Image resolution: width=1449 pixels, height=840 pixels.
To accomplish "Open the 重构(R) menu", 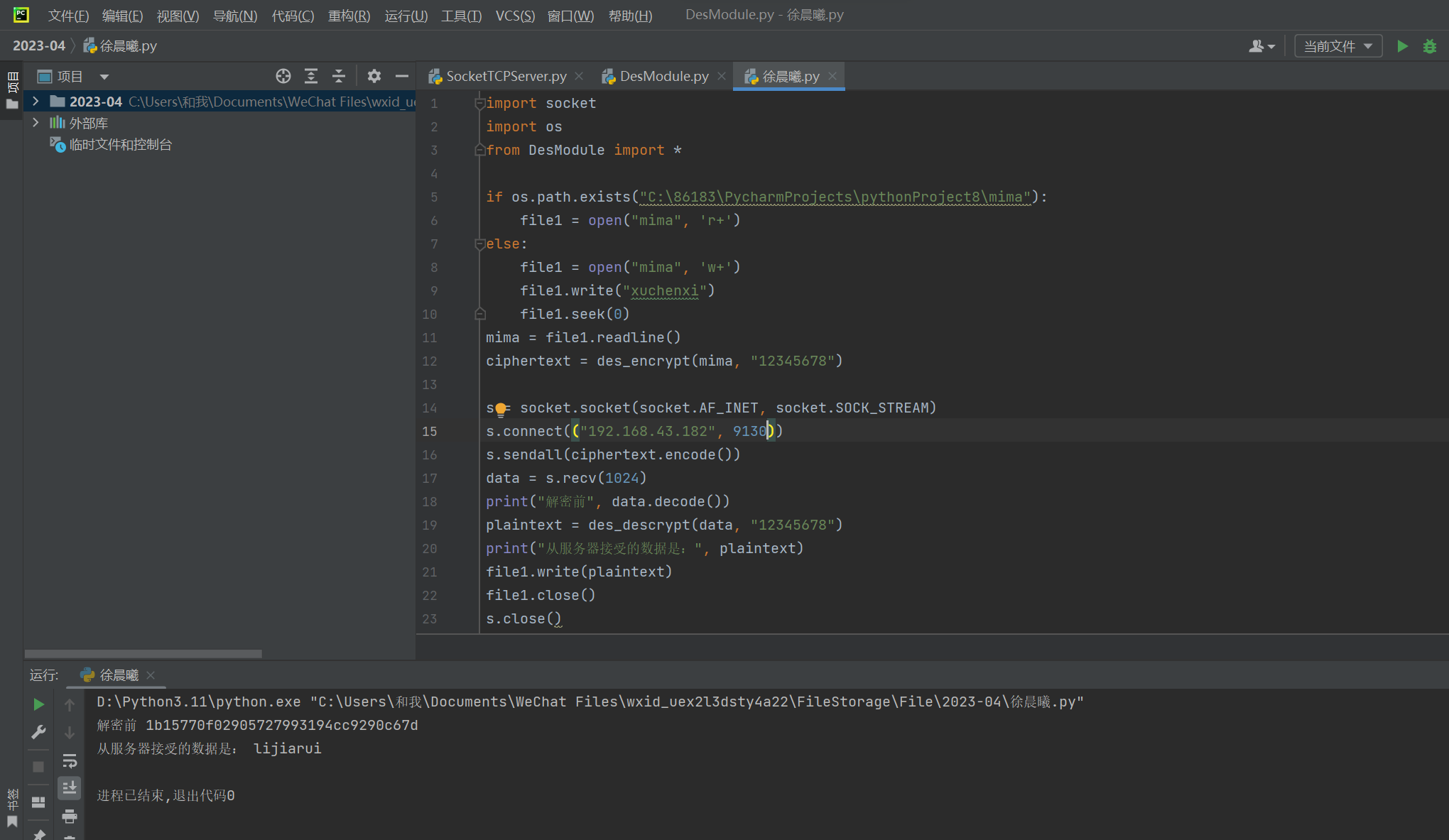I will [349, 16].
